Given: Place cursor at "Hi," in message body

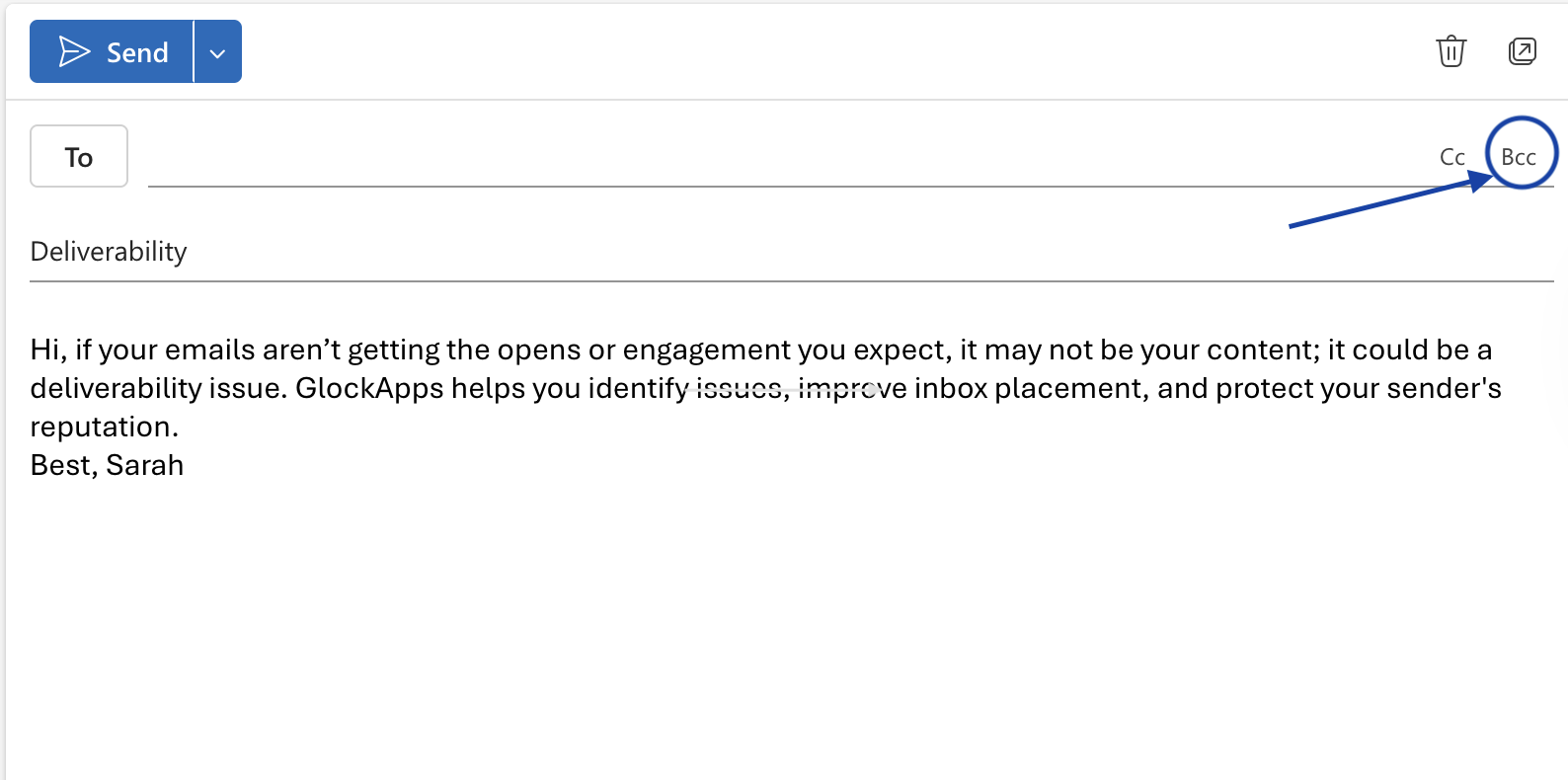Looking at the screenshot, I should (x=47, y=350).
